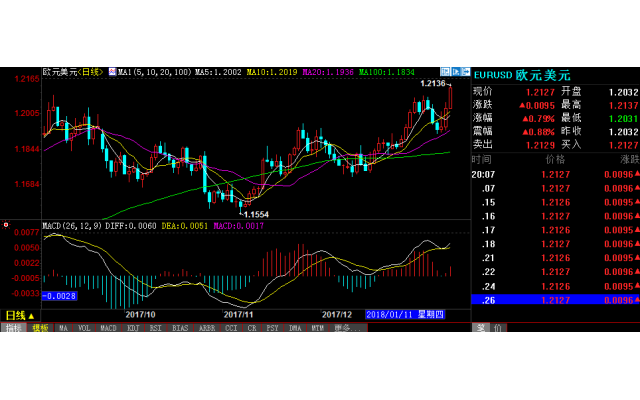640x400 pixels.
Task: Choose the CCI indicator
Action: pos(231,328)
